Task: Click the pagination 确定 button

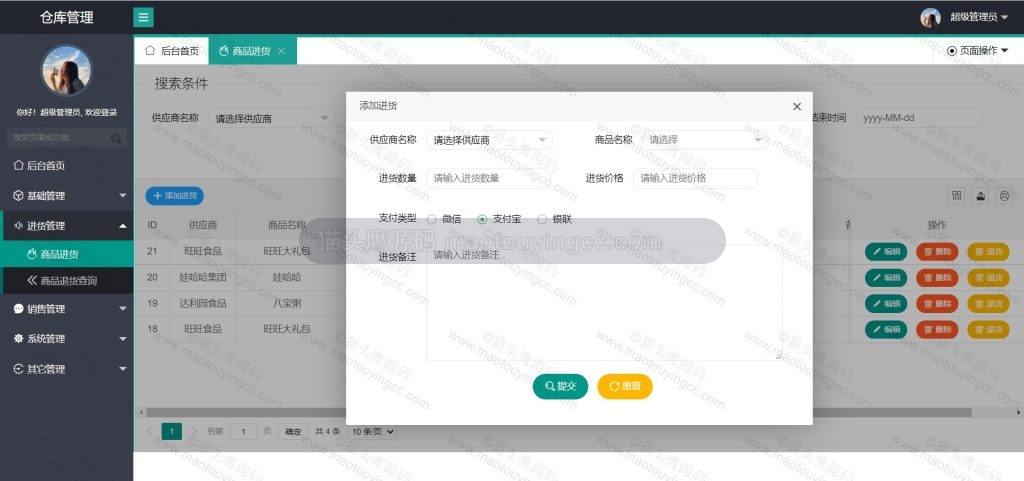Action: coord(293,431)
